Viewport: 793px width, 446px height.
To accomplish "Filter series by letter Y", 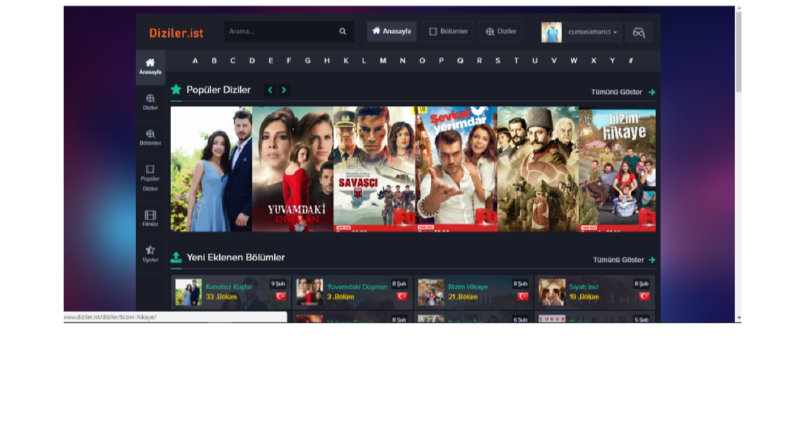I will pos(612,61).
